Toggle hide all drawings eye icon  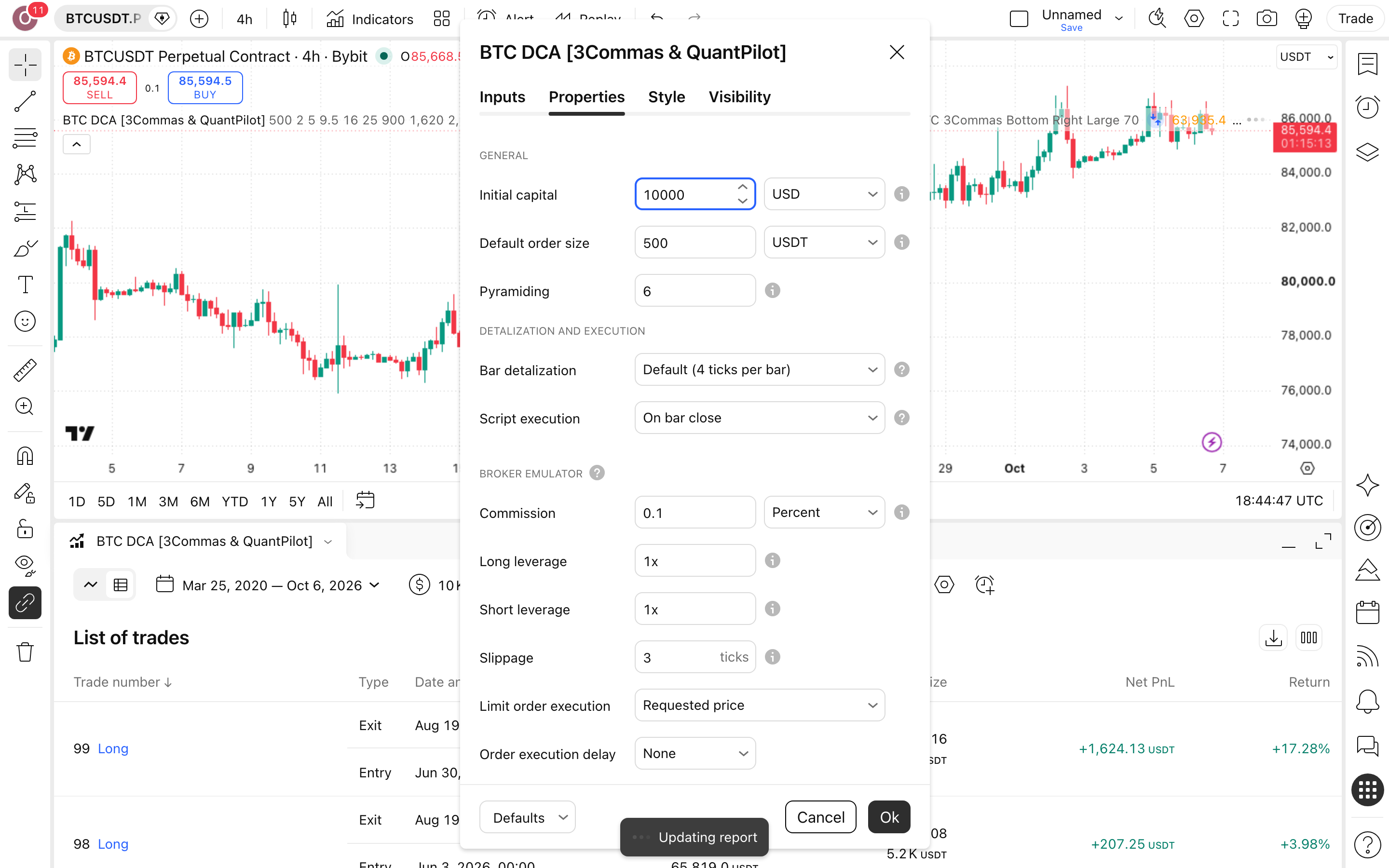(x=25, y=566)
